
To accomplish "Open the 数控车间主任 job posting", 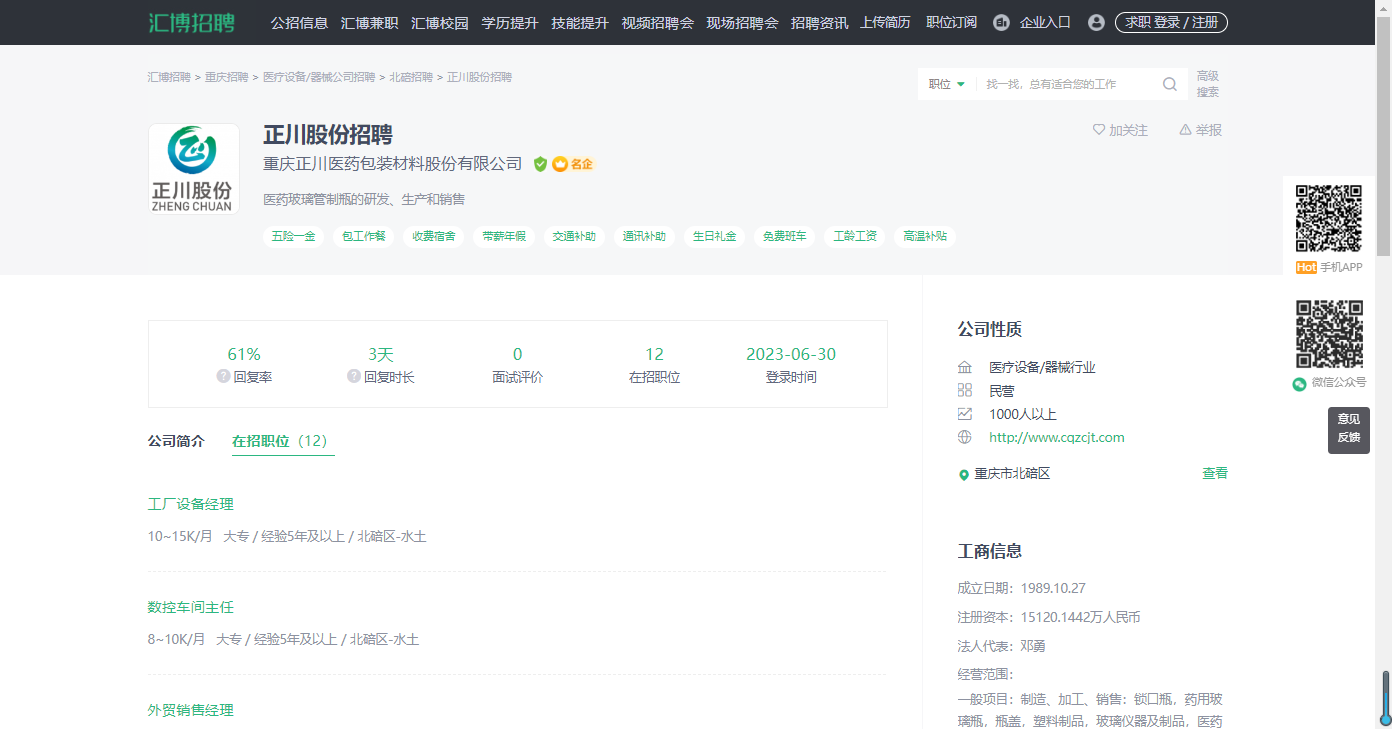I will click(x=191, y=607).
